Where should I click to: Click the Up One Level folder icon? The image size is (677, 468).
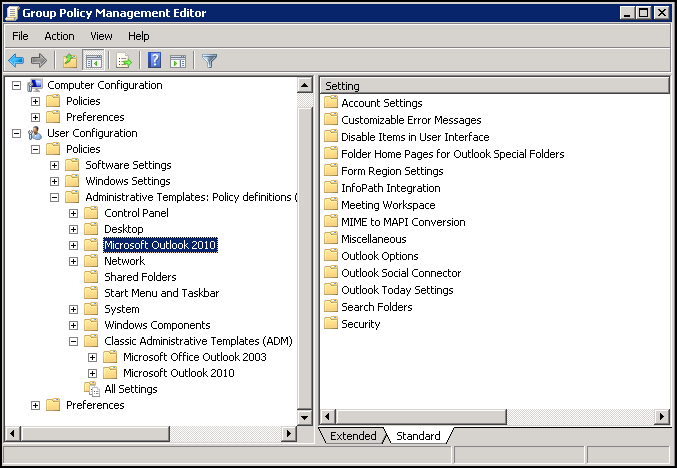(x=70, y=60)
